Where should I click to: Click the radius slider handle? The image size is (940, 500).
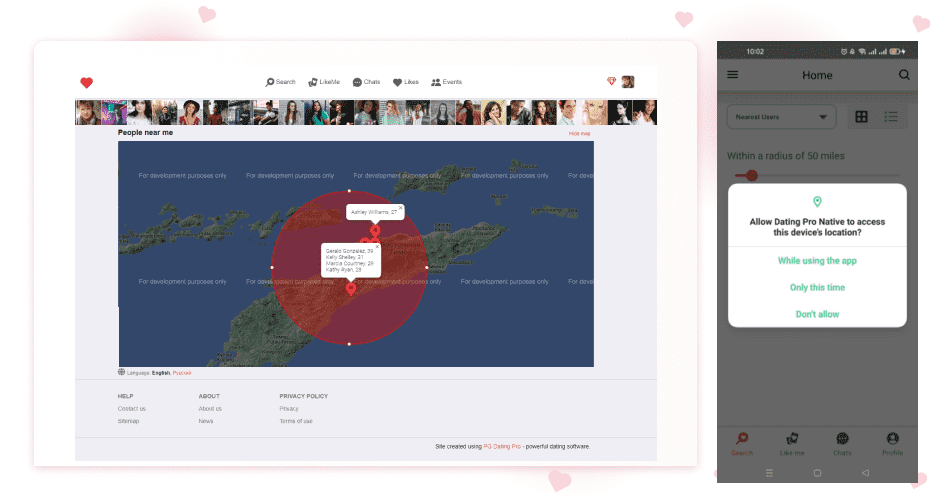coord(752,176)
